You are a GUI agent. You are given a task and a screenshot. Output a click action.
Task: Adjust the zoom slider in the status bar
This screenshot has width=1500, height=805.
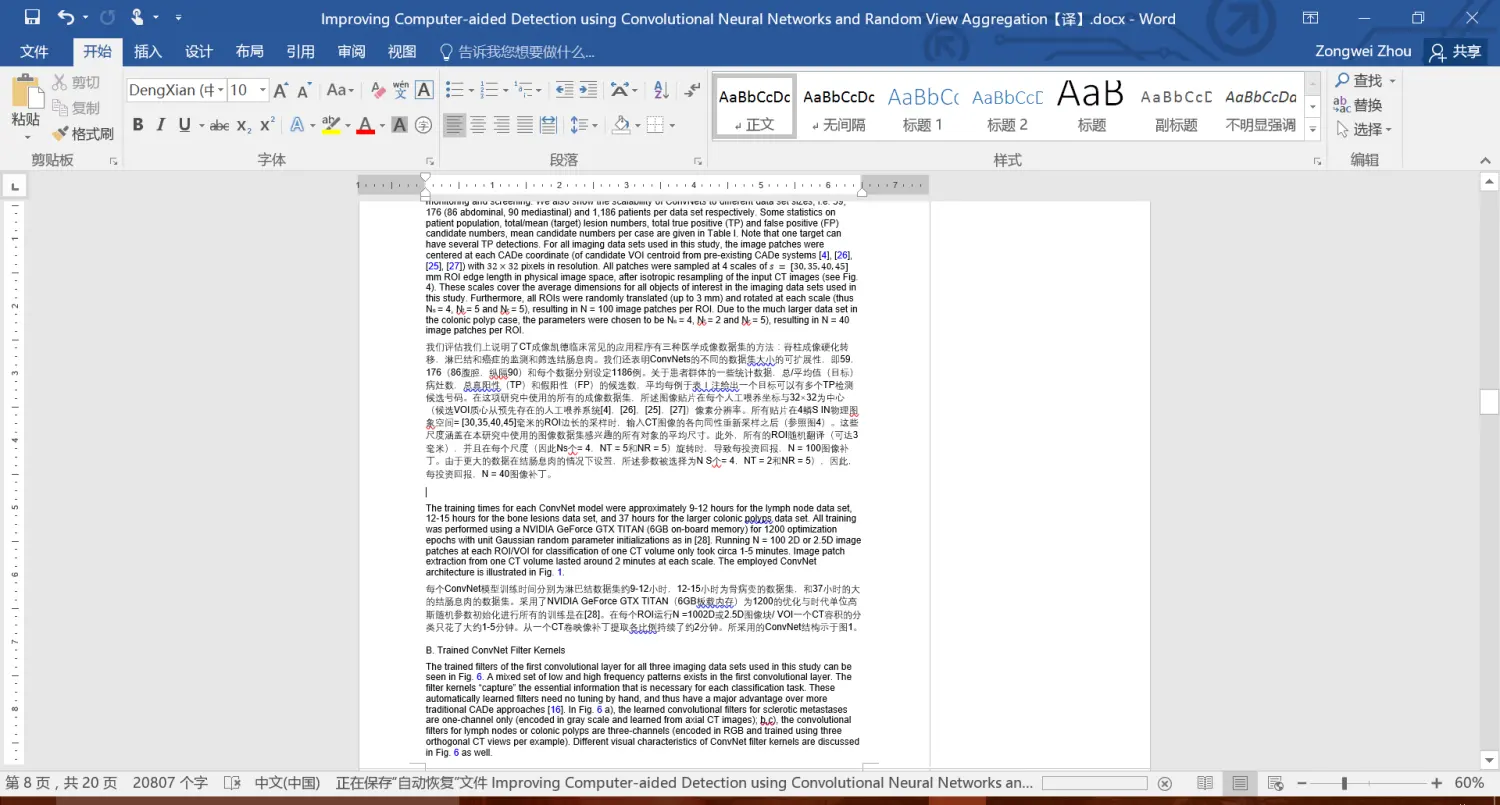click(x=1345, y=783)
